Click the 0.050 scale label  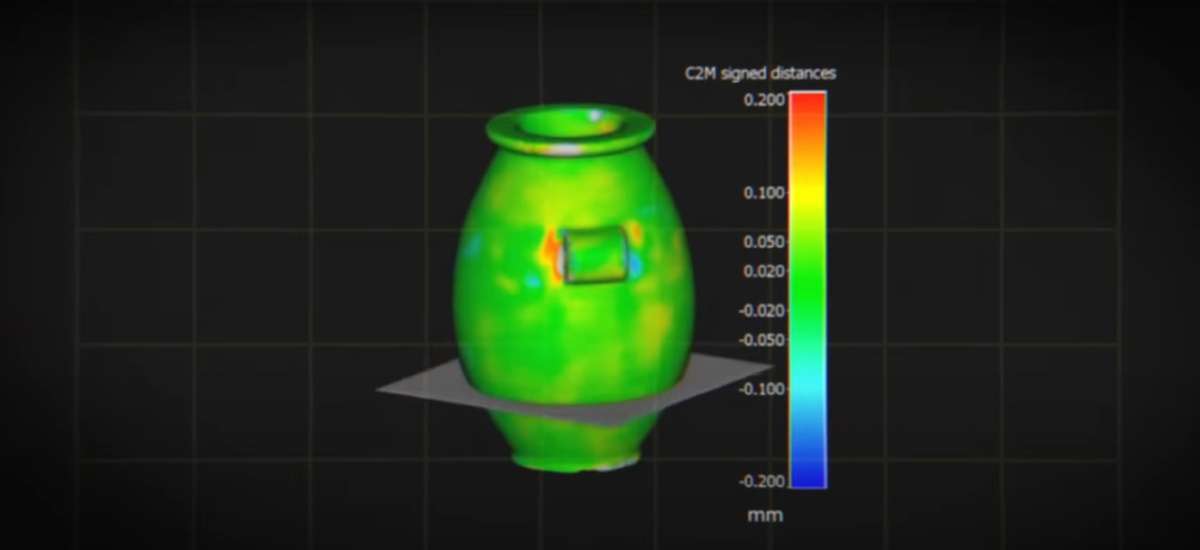pos(763,242)
